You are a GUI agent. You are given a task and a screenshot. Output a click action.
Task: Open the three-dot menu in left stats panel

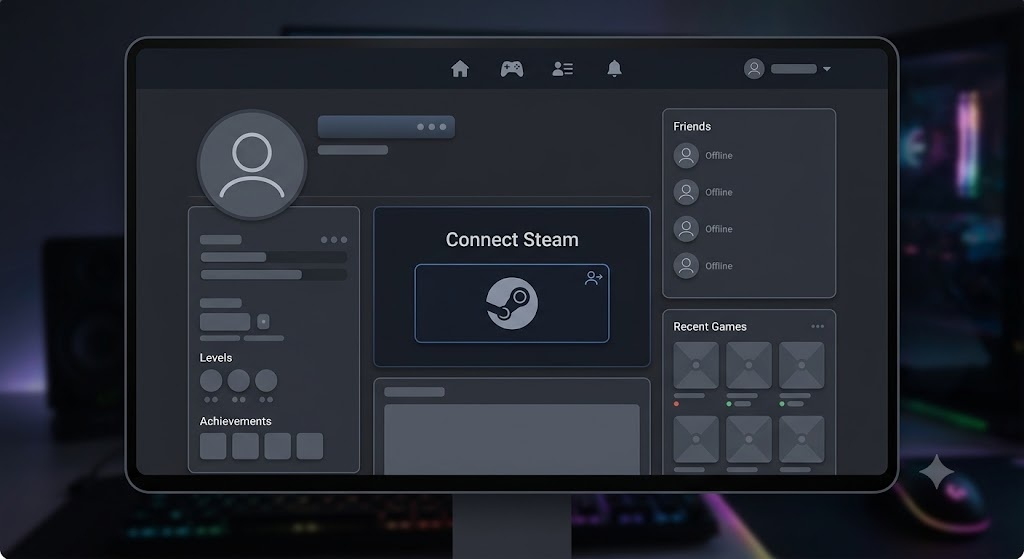(334, 240)
